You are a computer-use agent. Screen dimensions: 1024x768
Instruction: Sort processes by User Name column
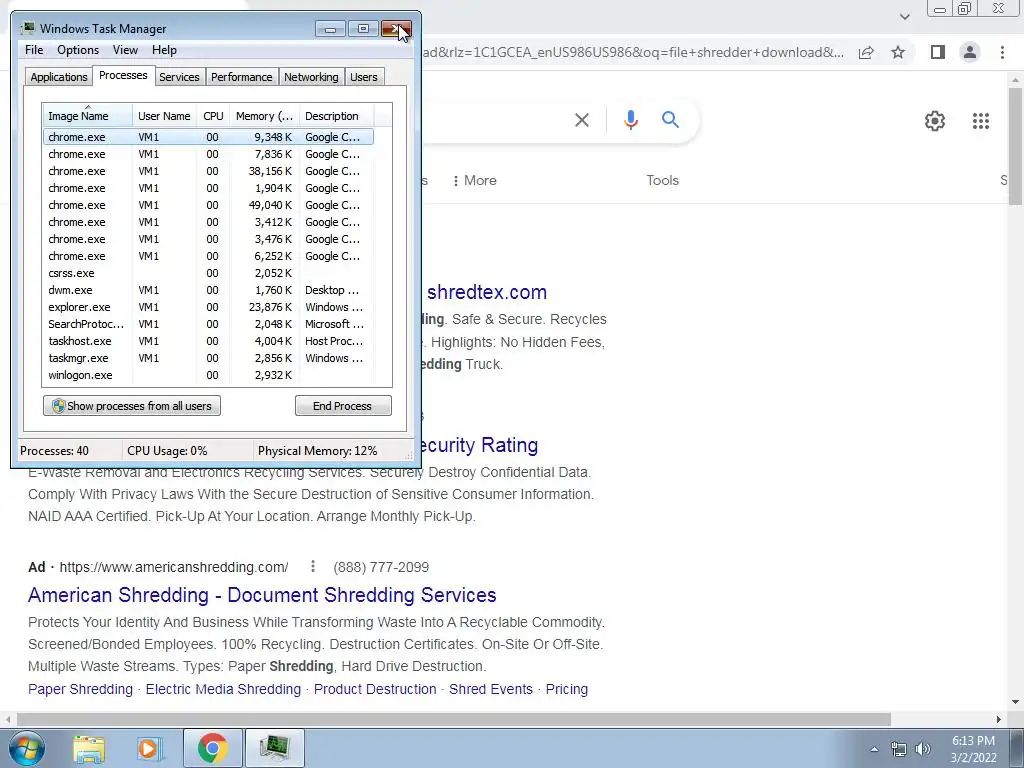point(164,116)
